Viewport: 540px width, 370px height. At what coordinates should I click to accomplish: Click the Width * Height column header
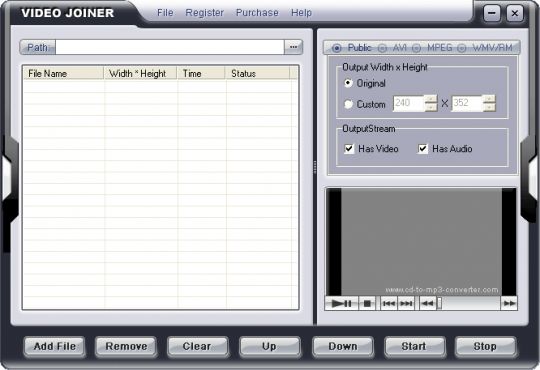click(x=140, y=73)
